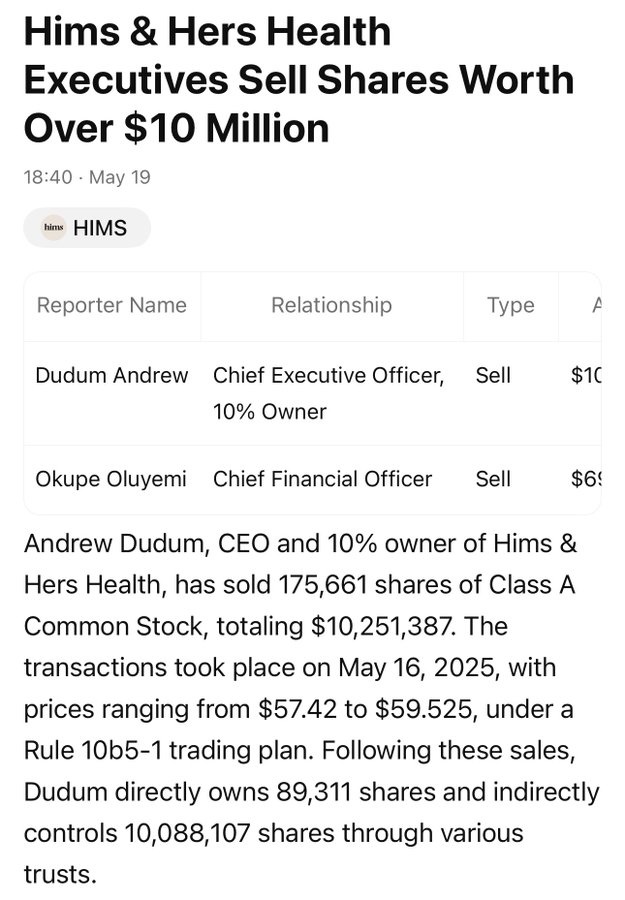
Task: Tap the 175,661 shares figure in paragraph
Action: click(323, 584)
